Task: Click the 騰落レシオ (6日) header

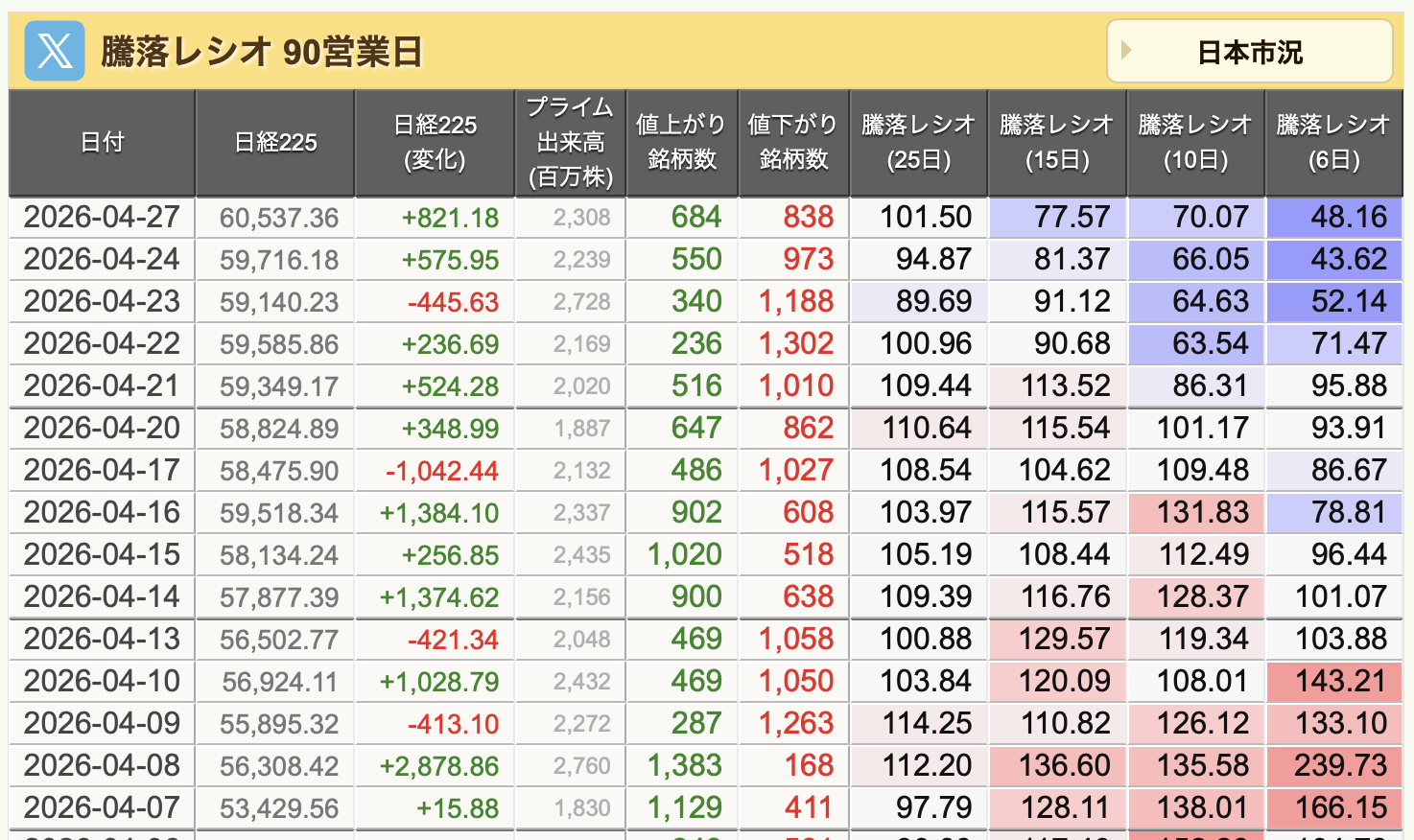Action: (x=1333, y=143)
